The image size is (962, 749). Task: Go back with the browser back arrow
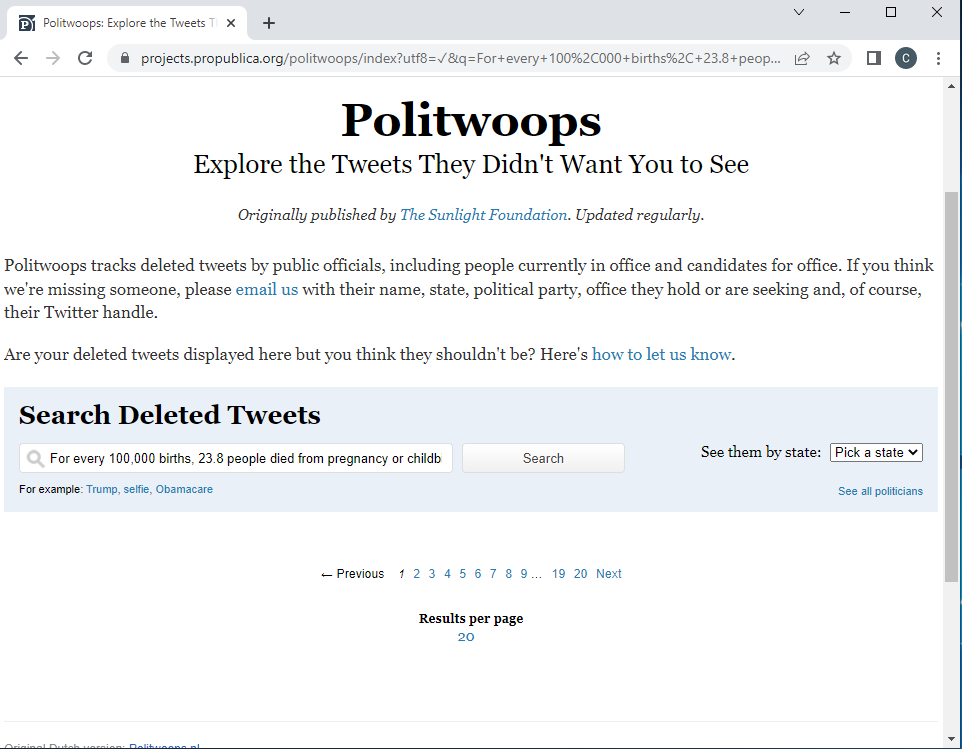click(21, 58)
